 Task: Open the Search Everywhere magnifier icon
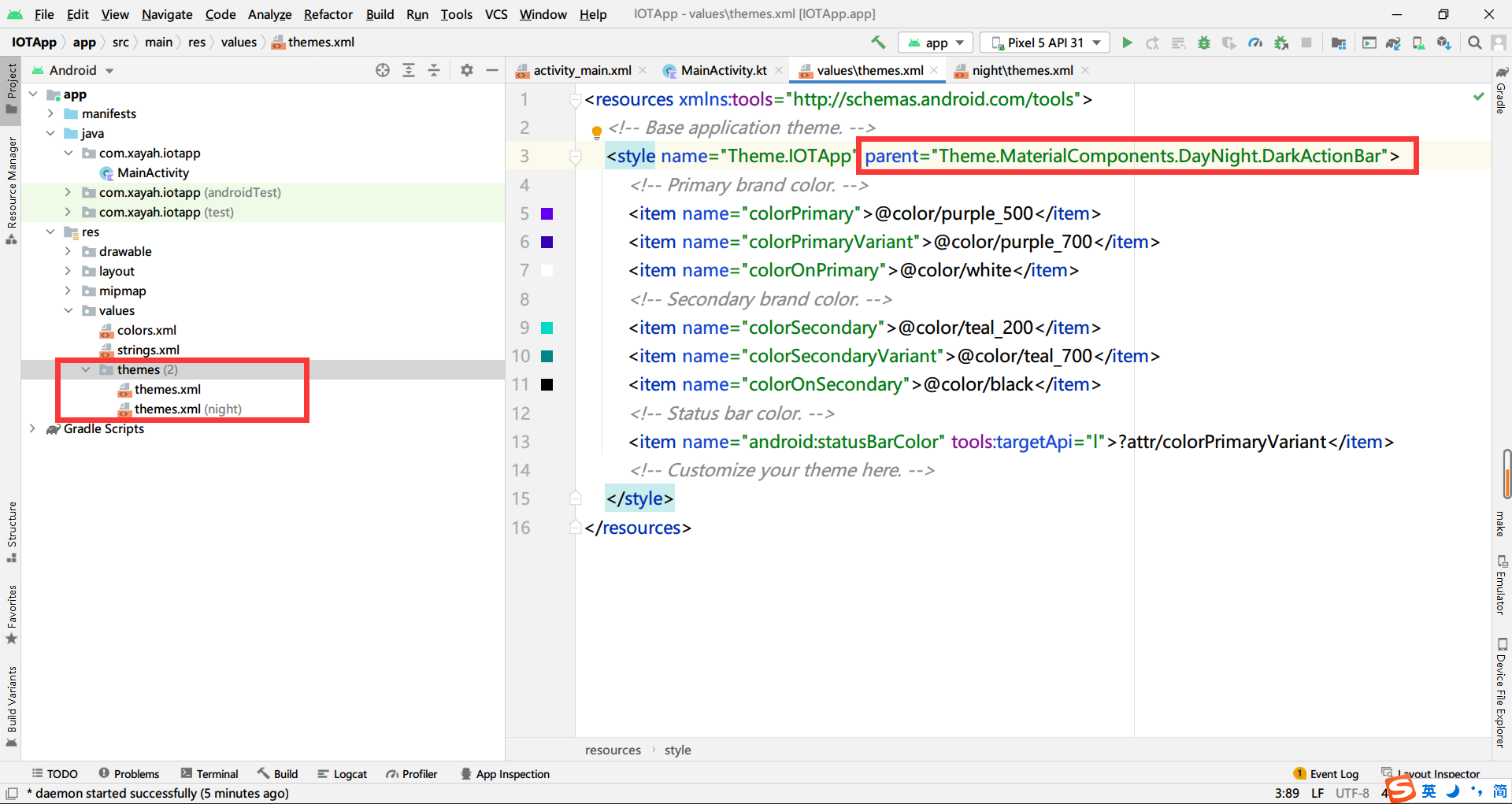[x=1475, y=43]
